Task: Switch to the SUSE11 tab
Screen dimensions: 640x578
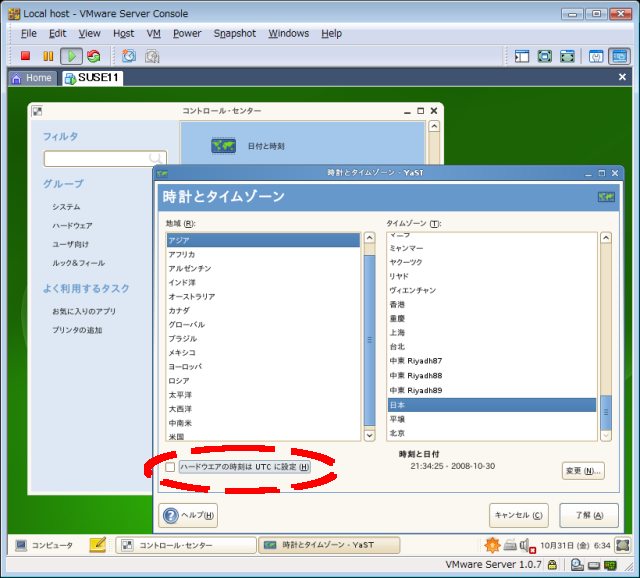Action: point(93,78)
